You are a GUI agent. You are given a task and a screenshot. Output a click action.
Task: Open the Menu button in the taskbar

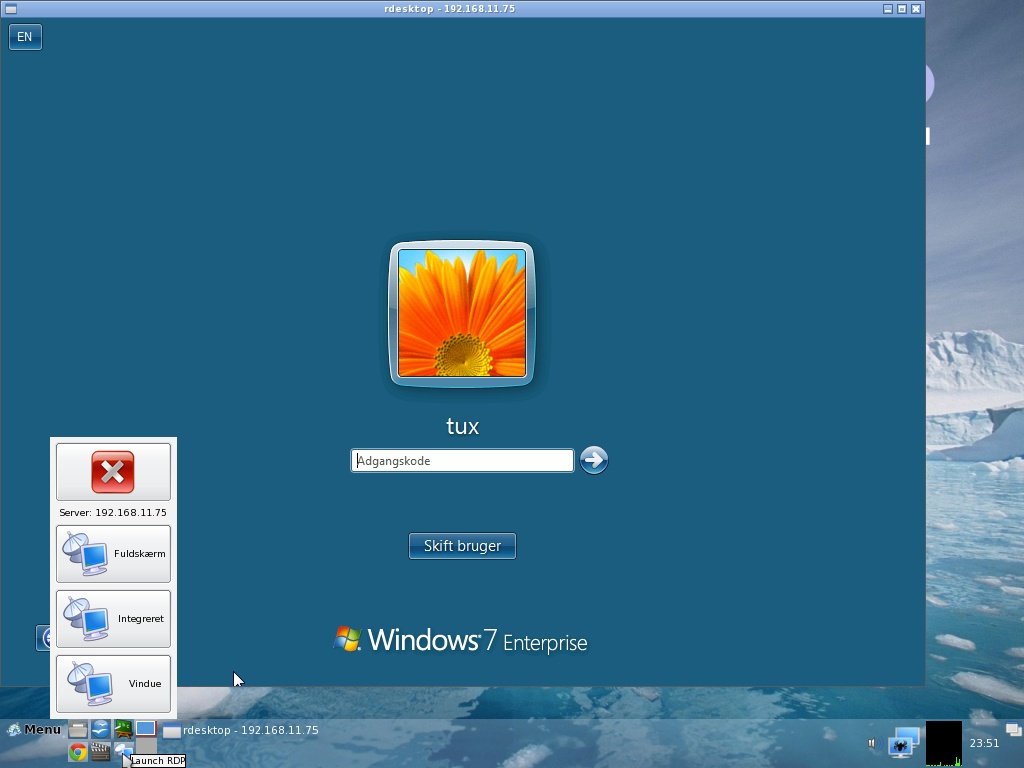point(34,729)
